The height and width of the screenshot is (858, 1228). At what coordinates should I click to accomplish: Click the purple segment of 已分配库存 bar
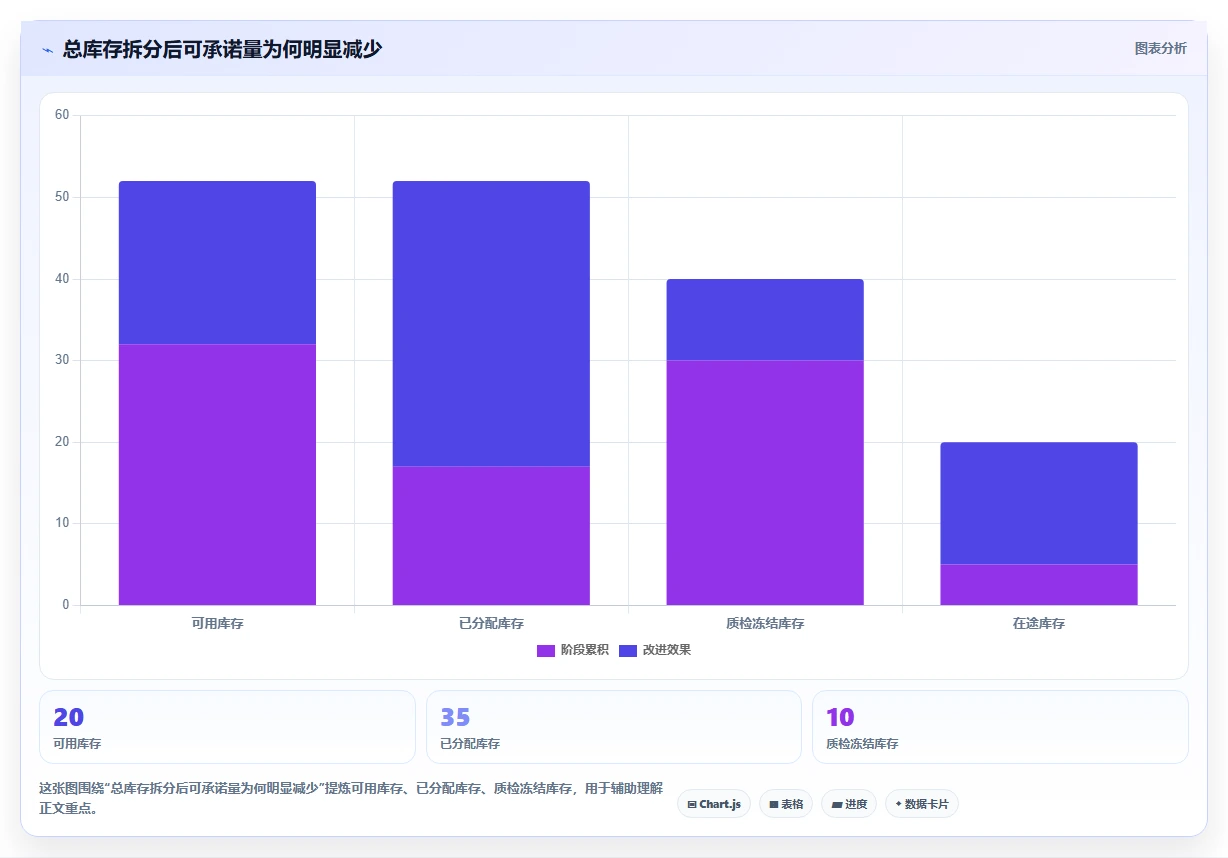pyautogui.click(x=491, y=535)
